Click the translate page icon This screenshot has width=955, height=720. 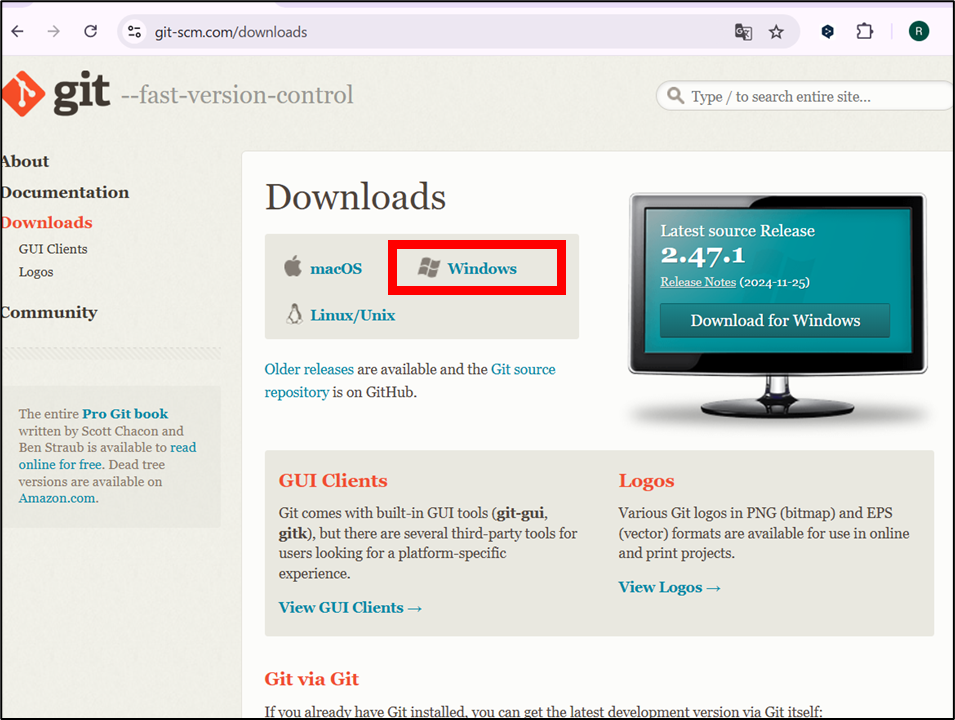(743, 32)
